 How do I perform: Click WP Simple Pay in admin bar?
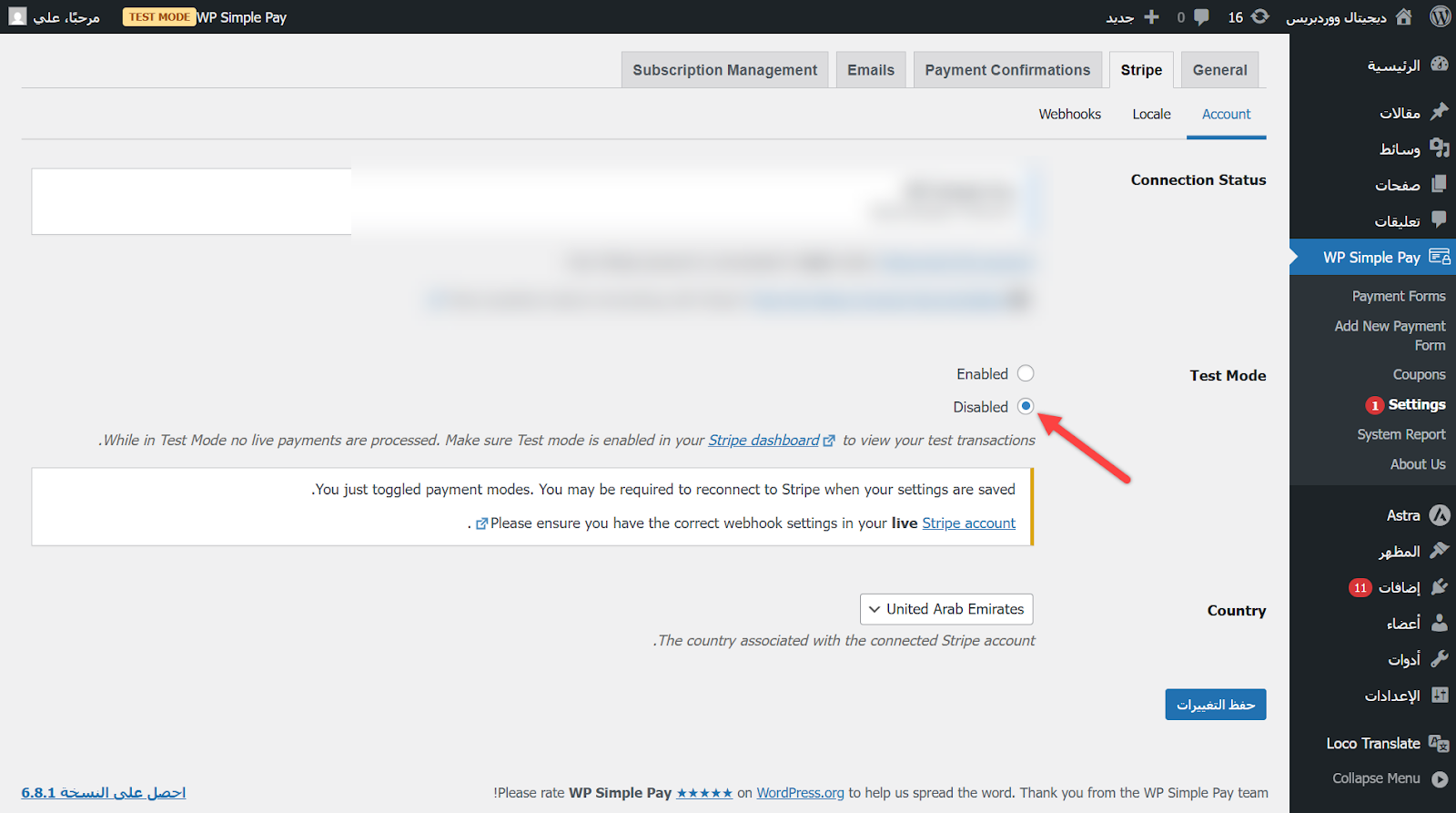242,17
